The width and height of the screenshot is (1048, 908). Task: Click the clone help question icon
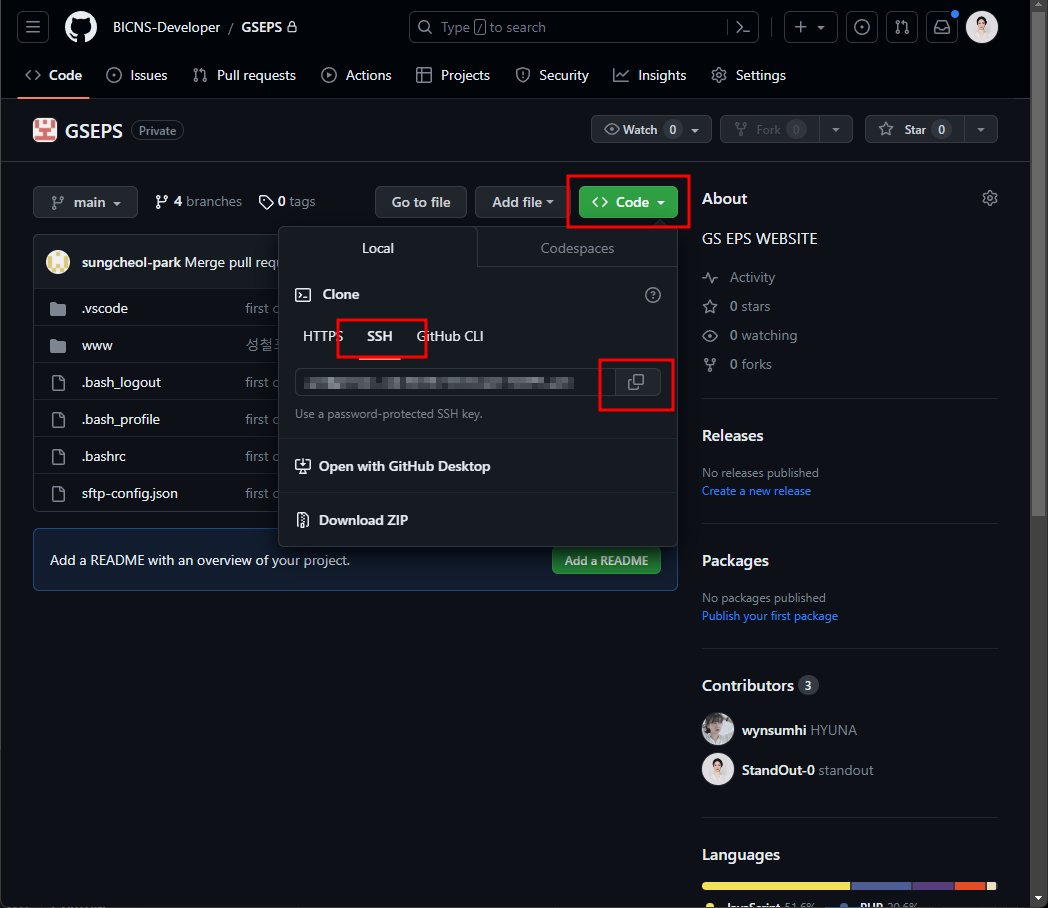652,295
